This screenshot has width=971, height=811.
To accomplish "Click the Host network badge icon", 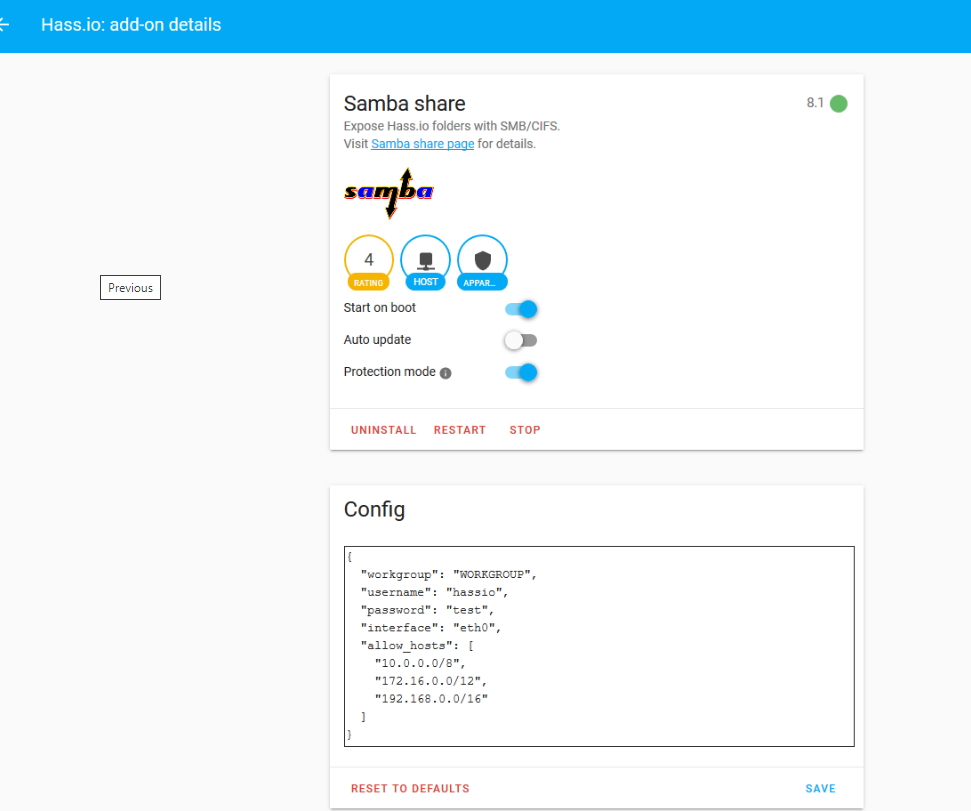I will (x=425, y=262).
